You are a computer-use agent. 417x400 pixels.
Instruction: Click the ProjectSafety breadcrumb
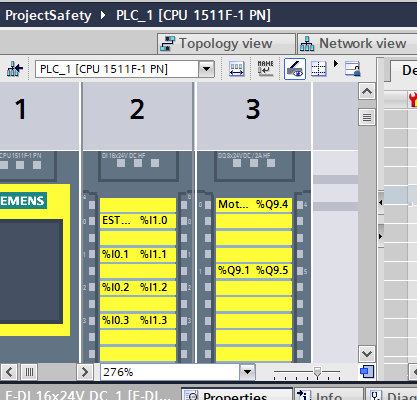pos(48,15)
